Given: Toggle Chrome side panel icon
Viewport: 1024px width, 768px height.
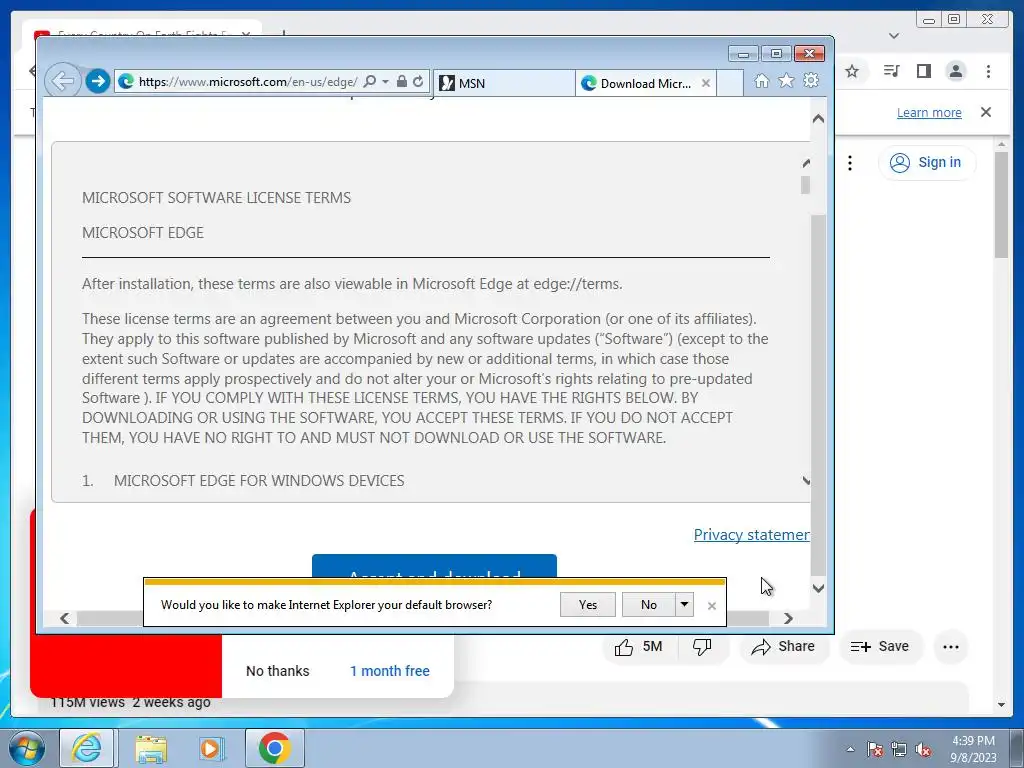Looking at the screenshot, I should click(x=923, y=71).
